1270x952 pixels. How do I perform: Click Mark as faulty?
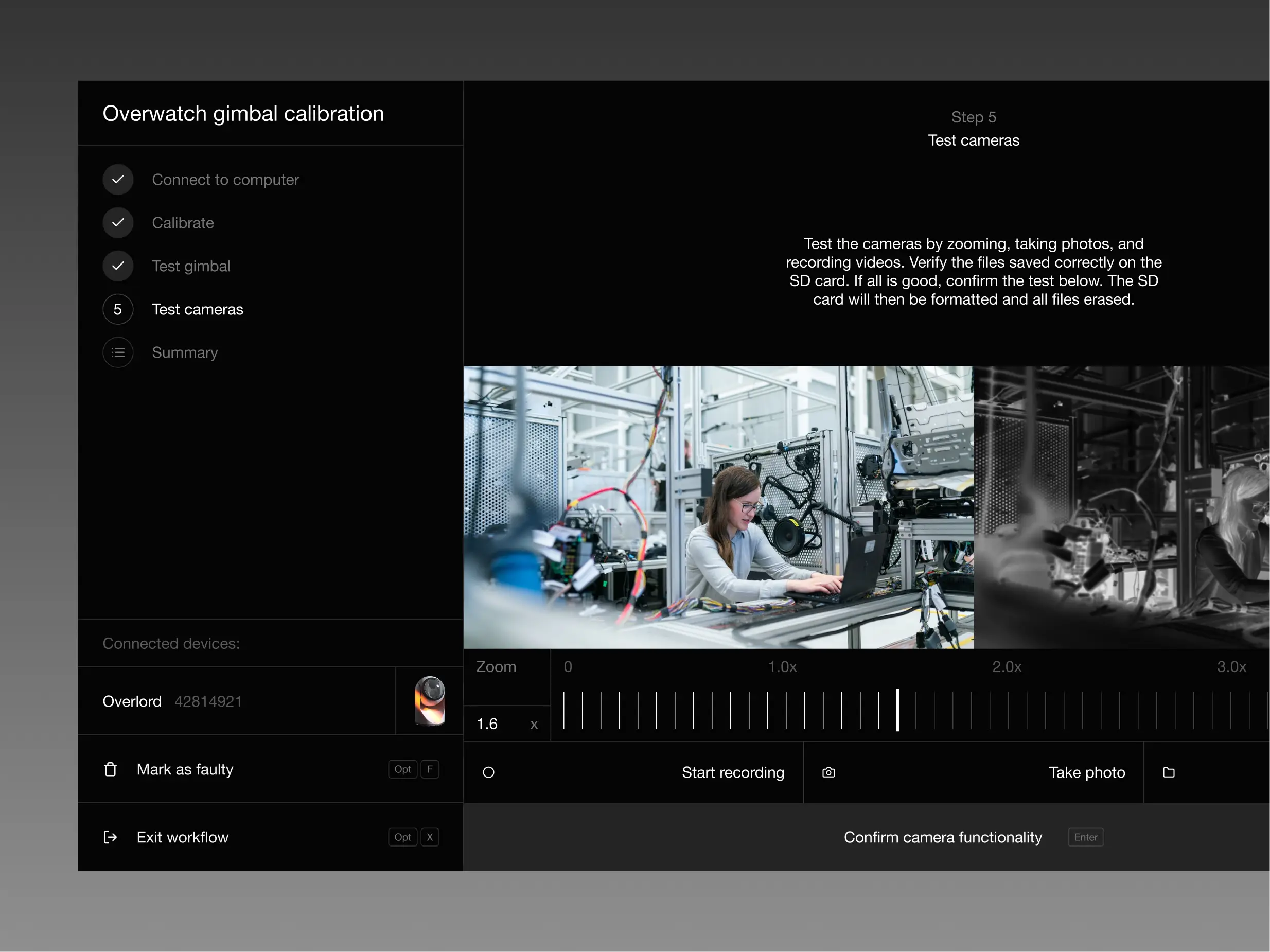pos(271,769)
